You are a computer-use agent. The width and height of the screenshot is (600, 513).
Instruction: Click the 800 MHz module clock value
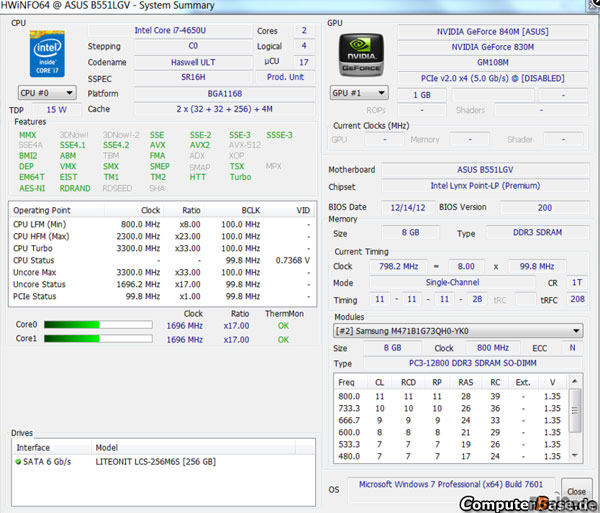(493, 348)
